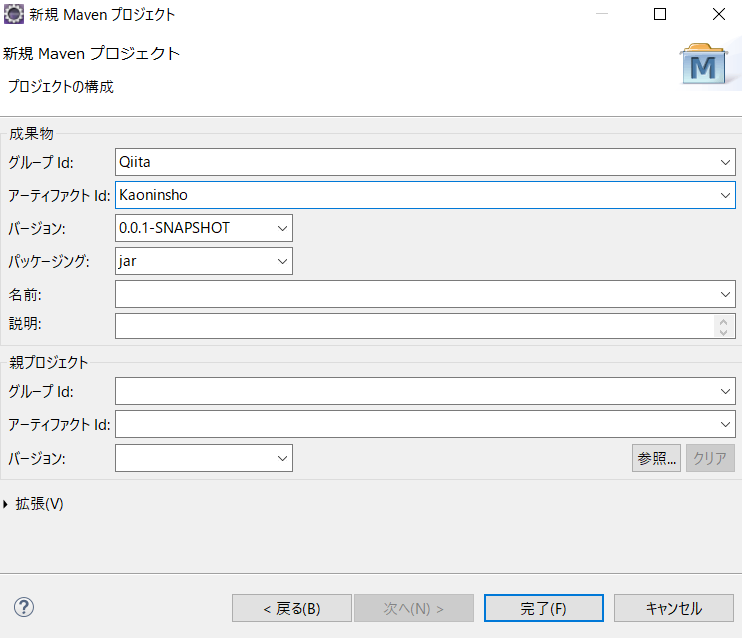Click the disabled 次へ(N) button

(414, 608)
